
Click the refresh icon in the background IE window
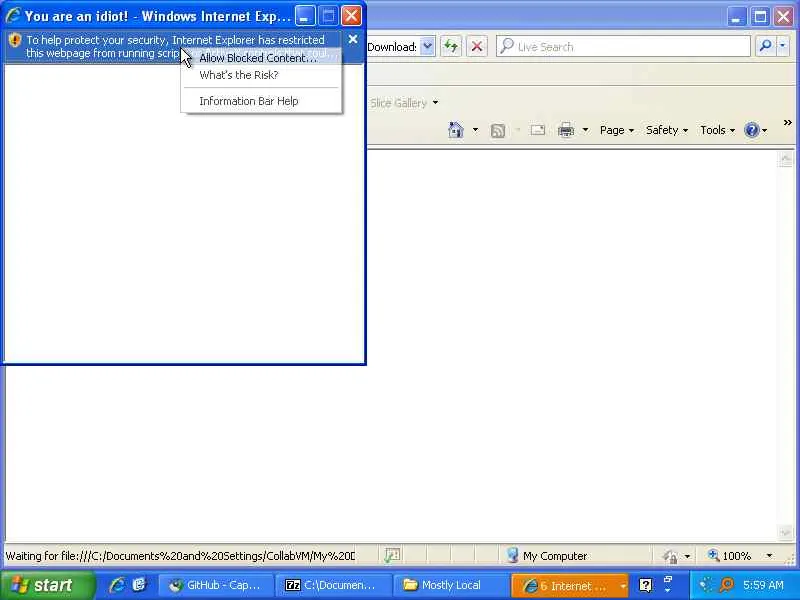pyautogui.click(x=451, y=46)
